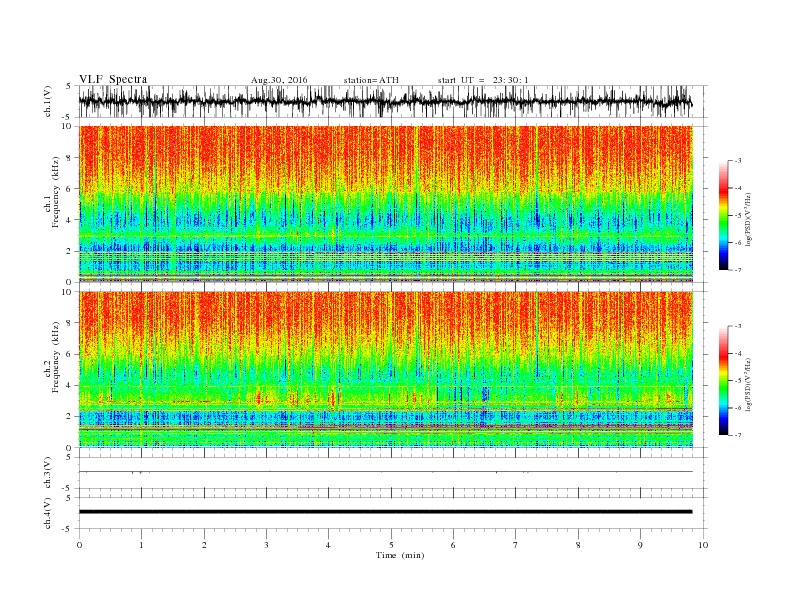Viewport: 792px width, 612px height.
Task: Click time axis tick label "5"
Action: [391, 545]
